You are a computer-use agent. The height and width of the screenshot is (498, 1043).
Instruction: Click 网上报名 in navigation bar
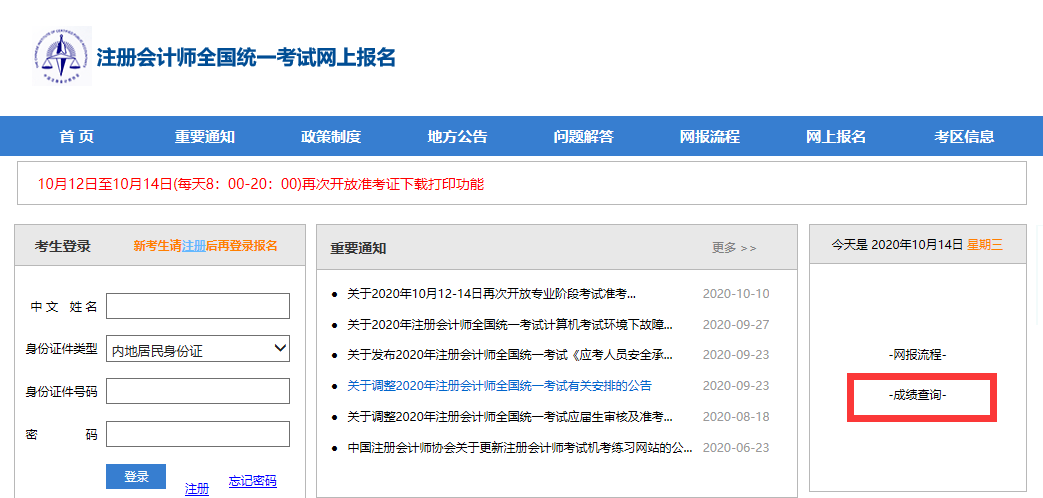[836, 137]
